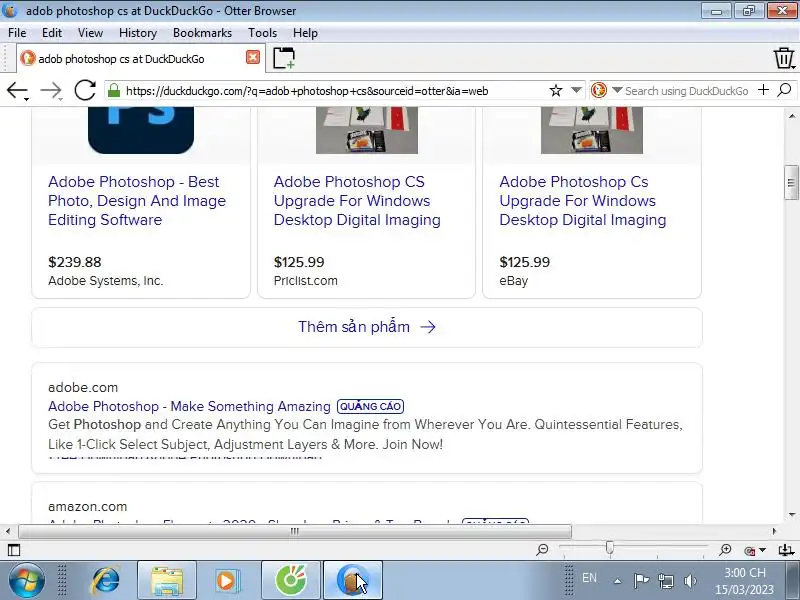Click the vertical scrollbar handle
800x600 pixels.
(791, 182)
